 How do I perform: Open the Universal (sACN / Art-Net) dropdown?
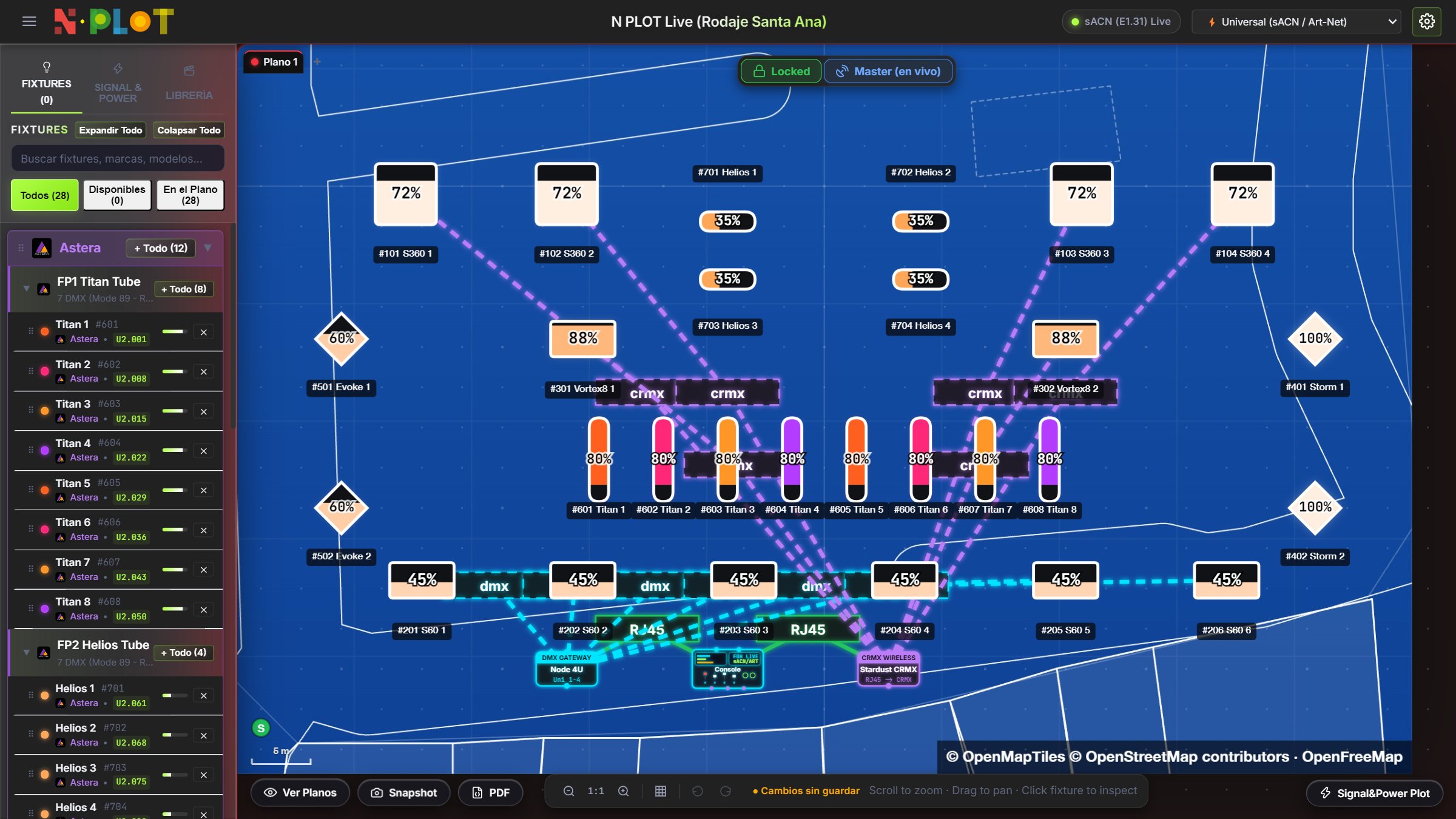point(1296,22)
